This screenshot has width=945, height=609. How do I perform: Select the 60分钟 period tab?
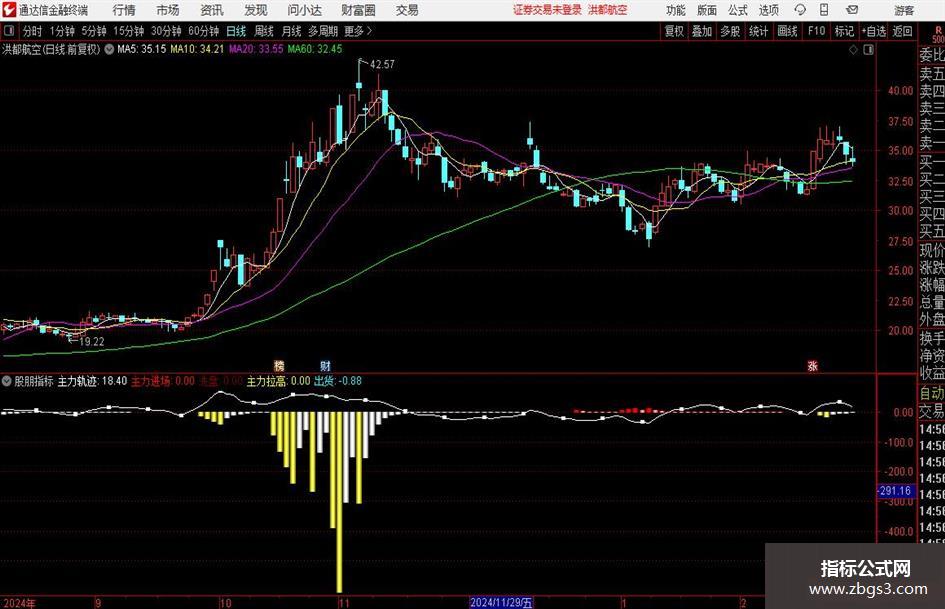point(204,31)
